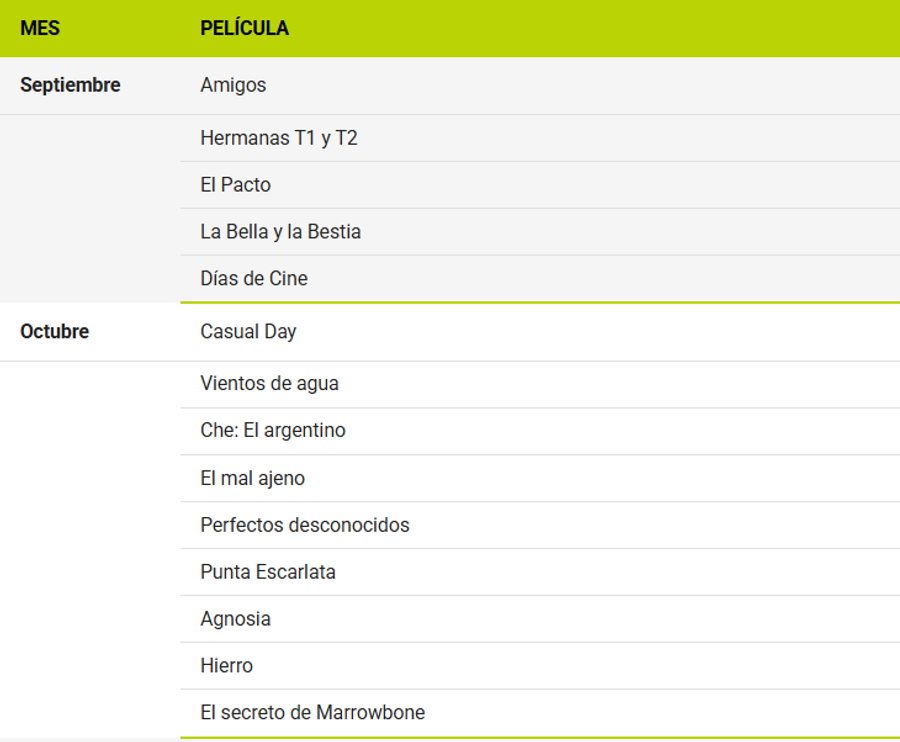Viewport: 900px width, 742px height.
Task: Click the green divider below Días de Cine
Action: pyautogui.click(x=540, y=302)
